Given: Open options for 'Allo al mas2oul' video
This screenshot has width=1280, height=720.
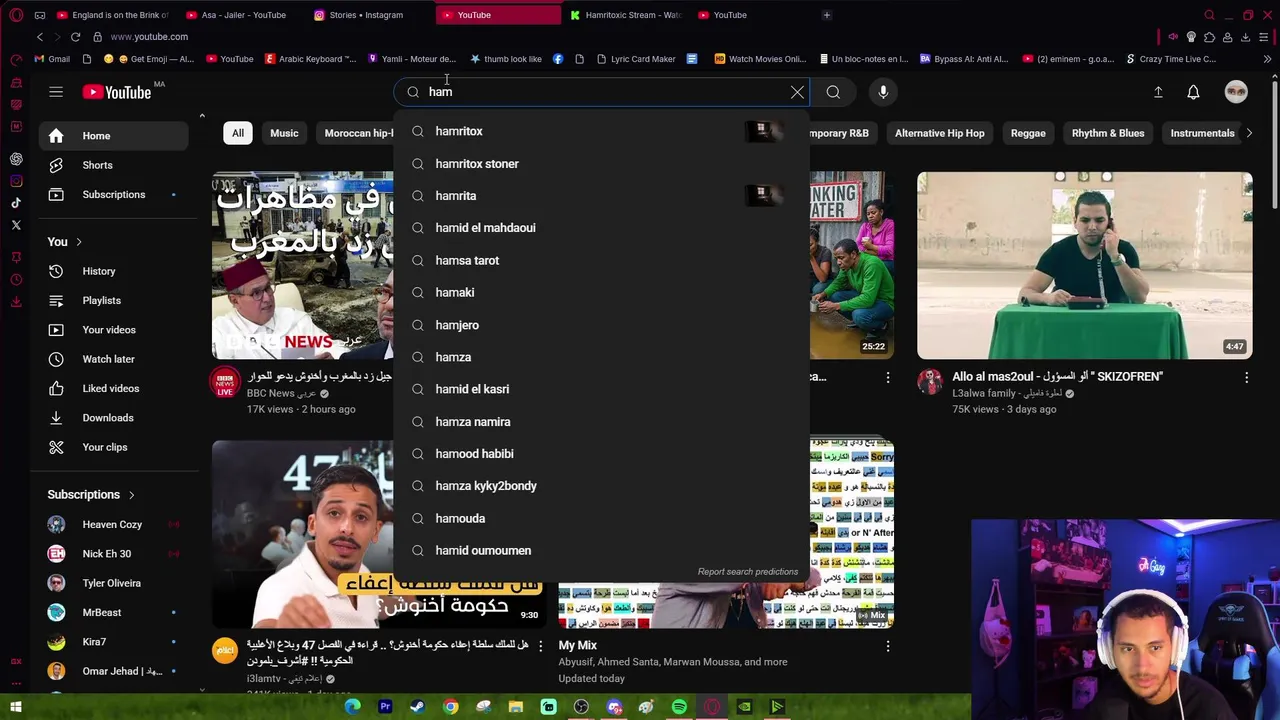Looking at the screenshot, I should point(1246,377).
